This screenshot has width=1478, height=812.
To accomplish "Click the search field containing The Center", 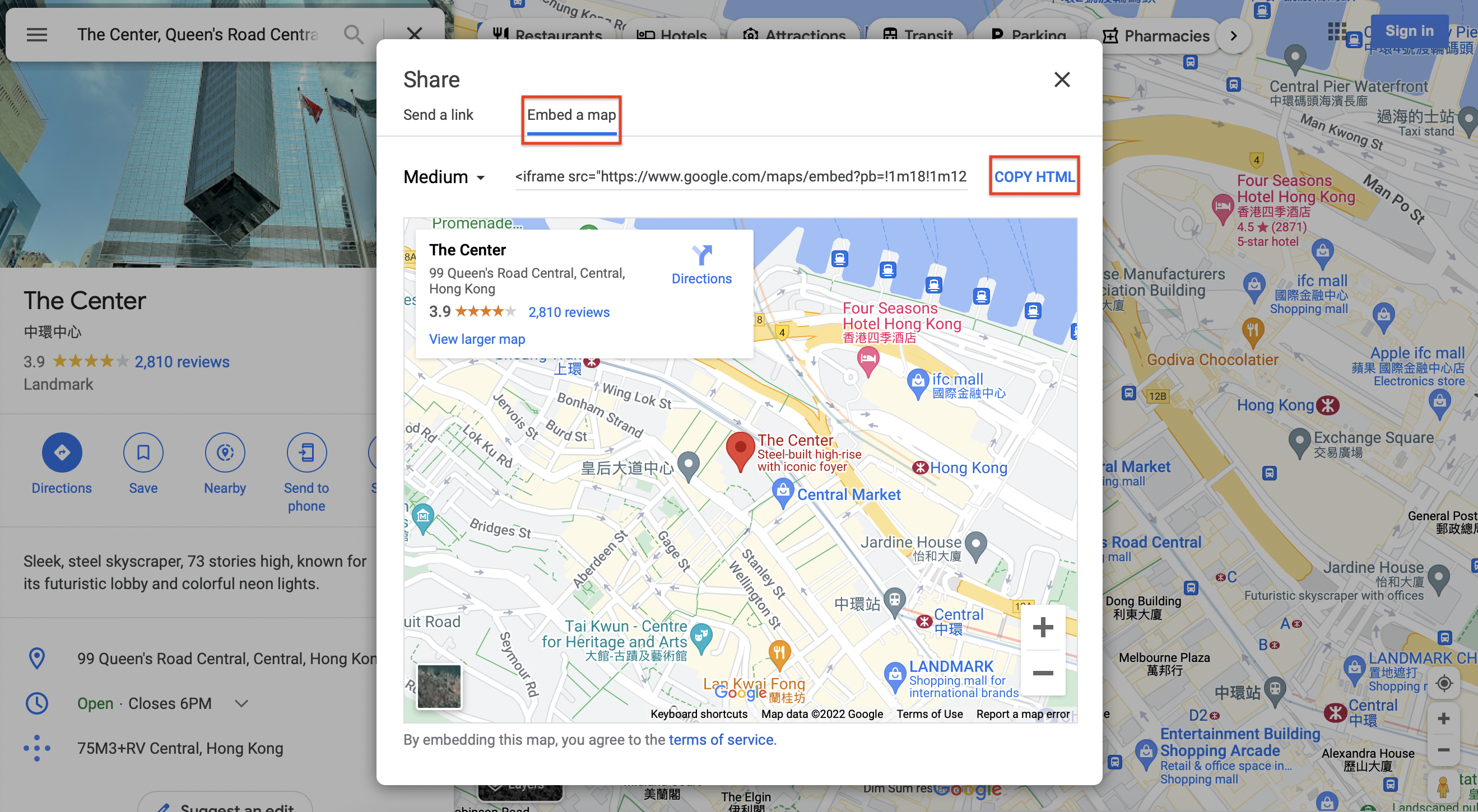I will click(x=197, y=35).
